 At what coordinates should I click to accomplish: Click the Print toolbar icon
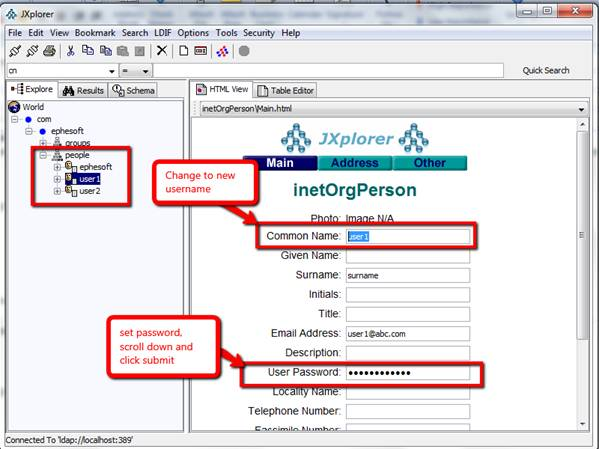click(x=49, y=51)
